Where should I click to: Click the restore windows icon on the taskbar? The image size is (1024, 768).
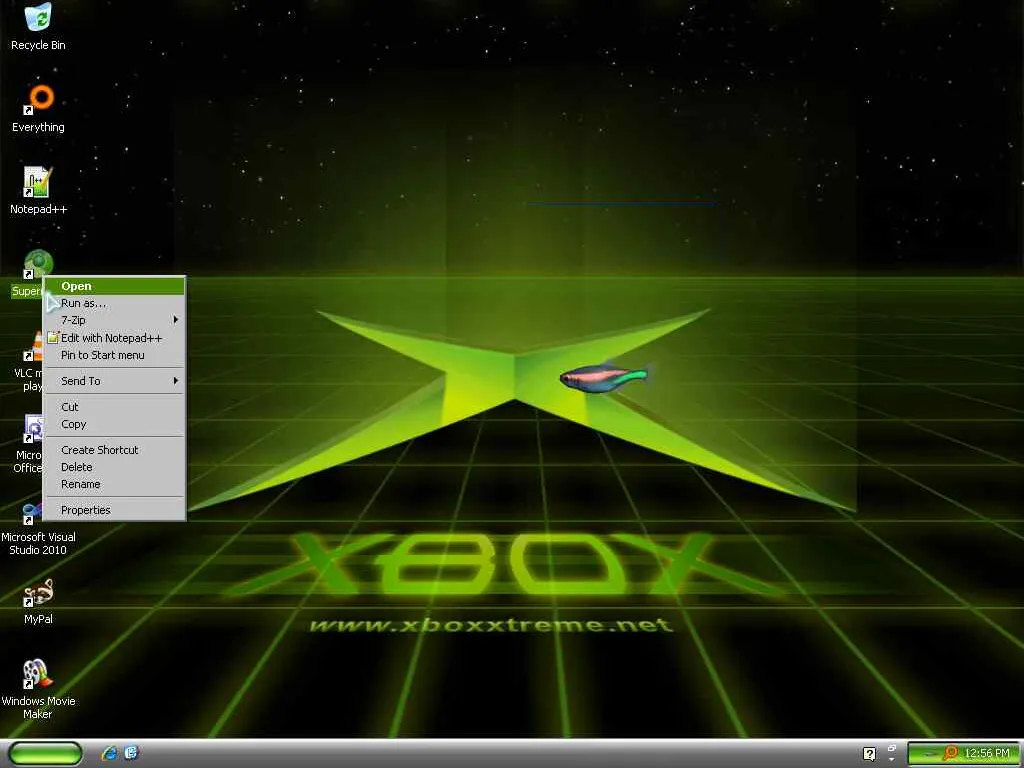coord(891,748)
